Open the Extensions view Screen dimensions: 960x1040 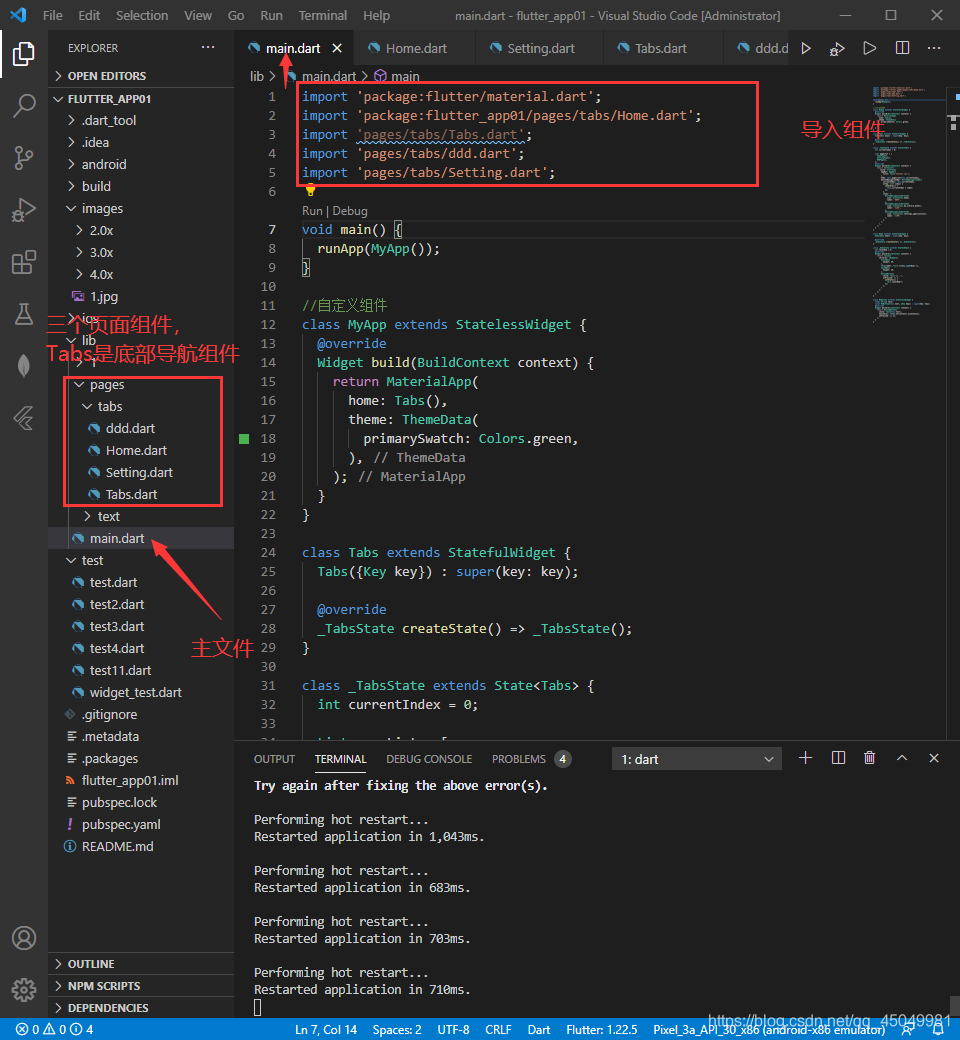[24, 262]
